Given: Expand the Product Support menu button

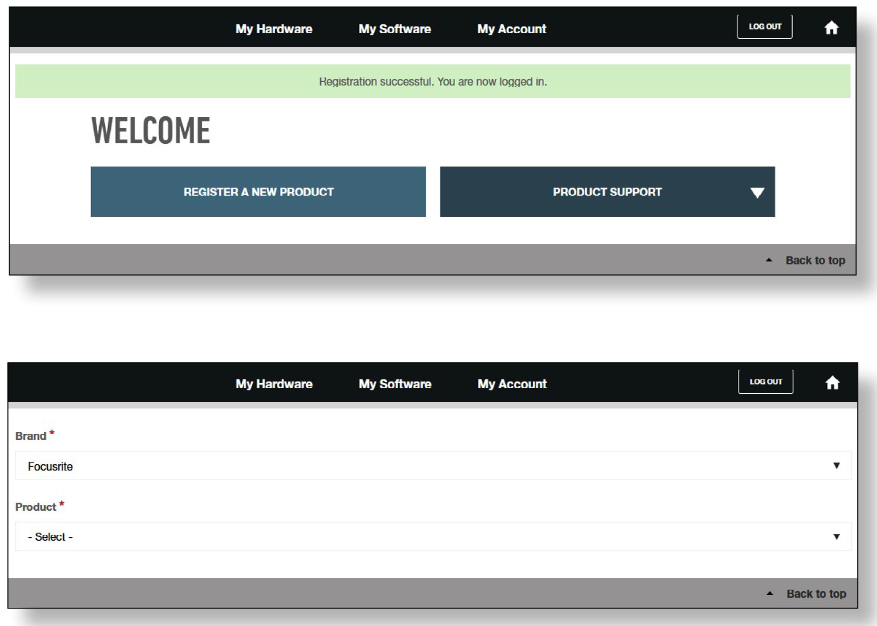Looking at the screenshot, I should pyautogui.click(x=606, y=192).
